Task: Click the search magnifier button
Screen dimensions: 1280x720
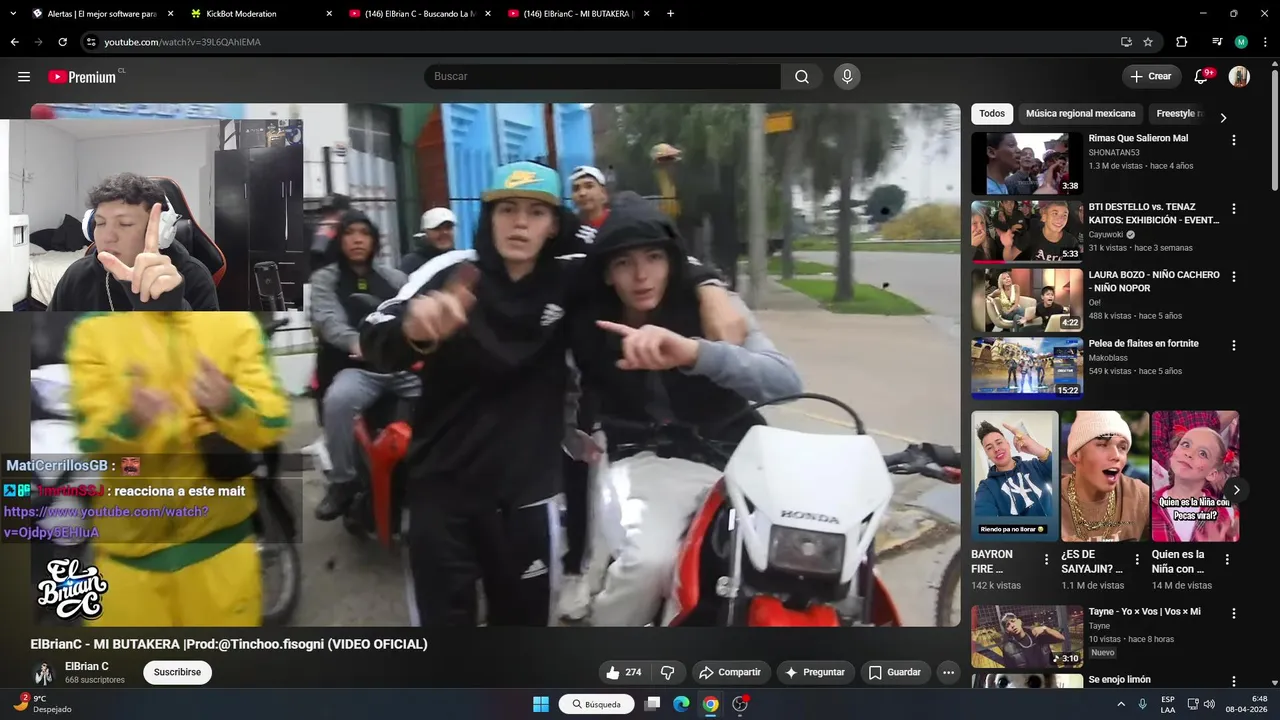Action: tap(802, 77)
